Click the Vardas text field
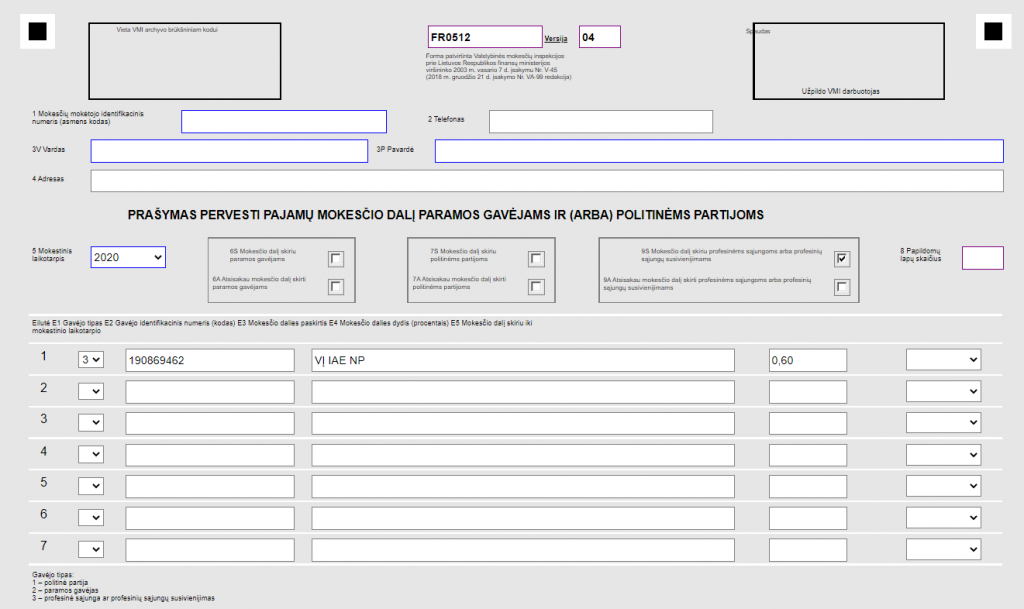1024x609 pixels. [x=229, y=151]
